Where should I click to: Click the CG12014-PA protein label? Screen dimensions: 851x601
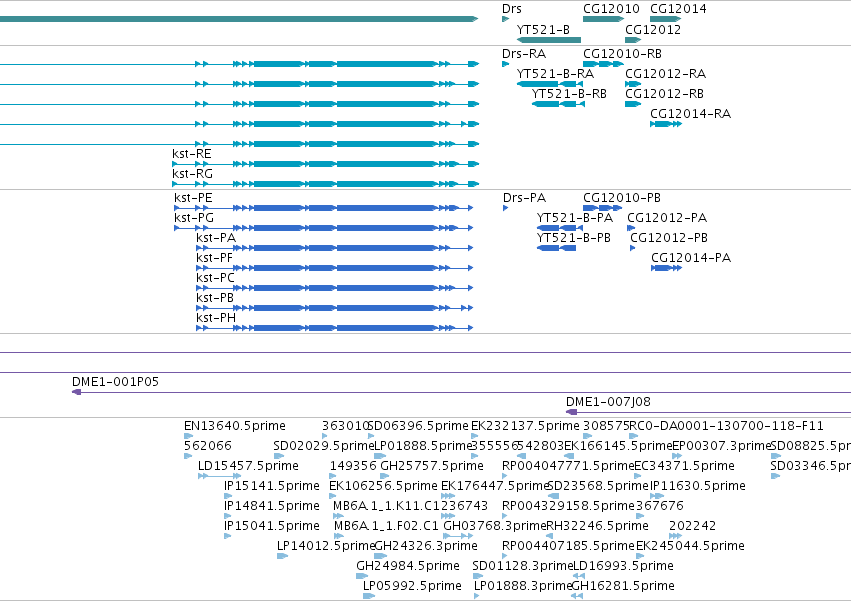pos(691,258)
